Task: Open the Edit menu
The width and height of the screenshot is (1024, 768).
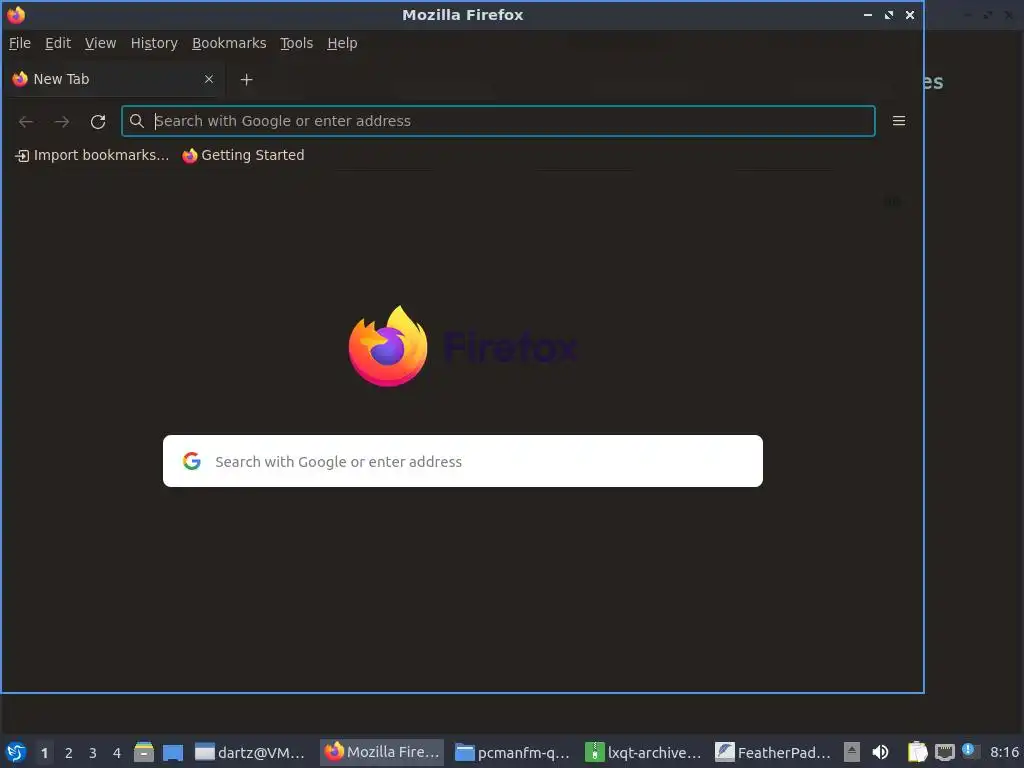Action: pyautogui.click(x=57, y=43)
